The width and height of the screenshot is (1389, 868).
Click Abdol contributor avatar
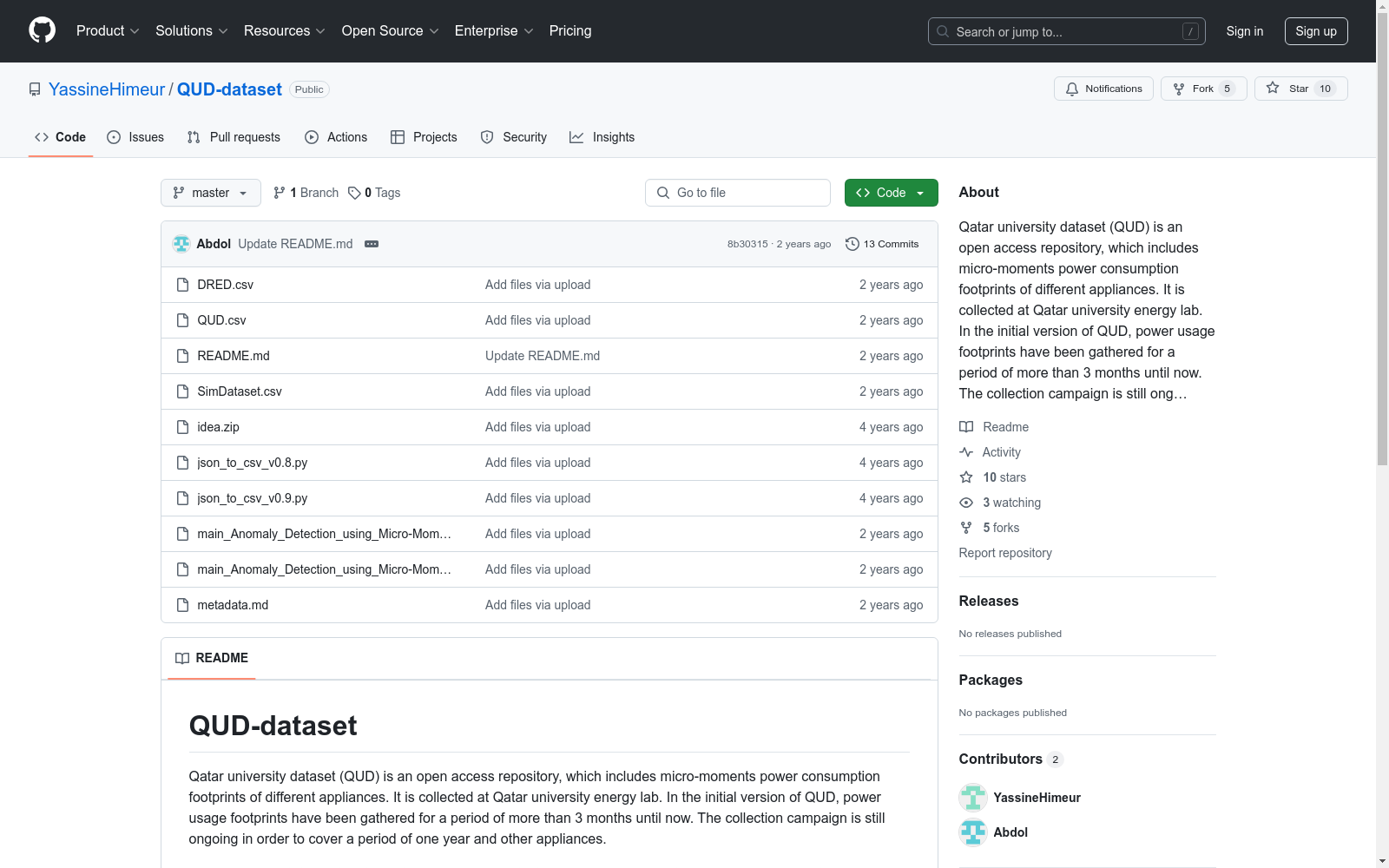(x=973, y=832)
